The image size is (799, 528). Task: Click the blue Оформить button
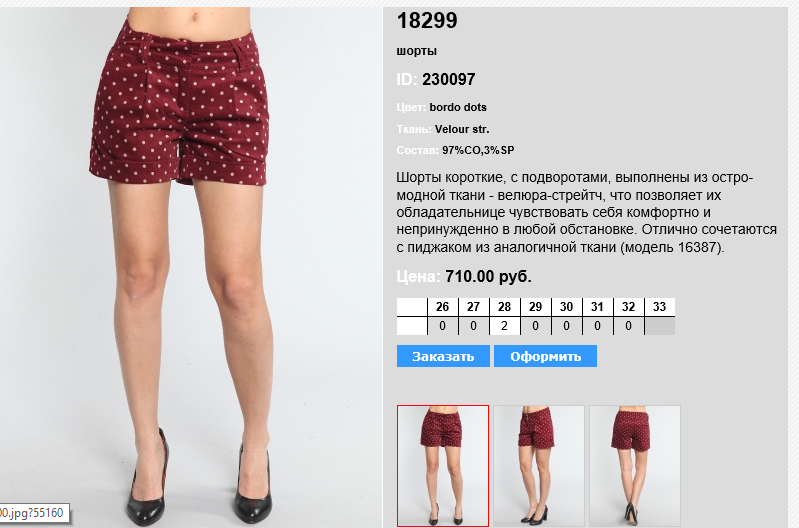[x=545, y=356]
